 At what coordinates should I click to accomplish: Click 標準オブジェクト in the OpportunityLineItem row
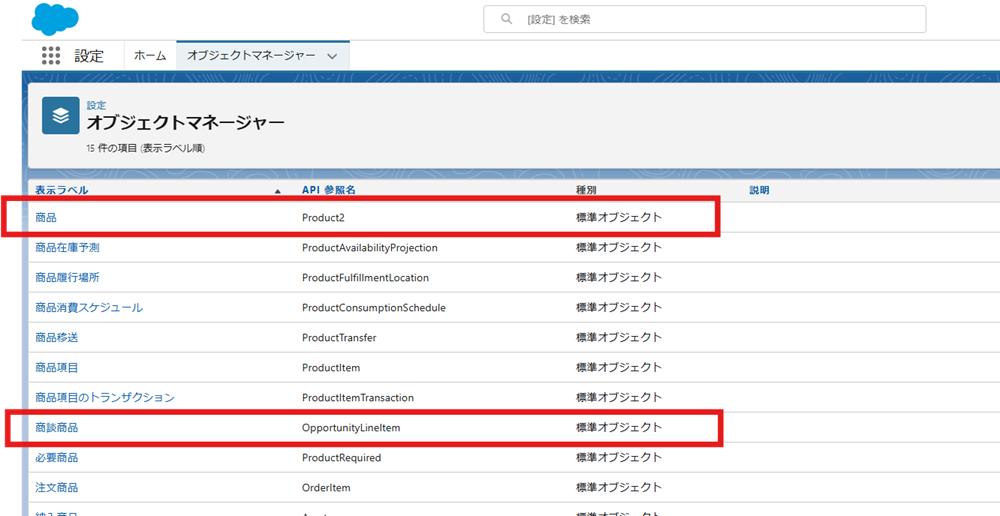[x=619, y=427]
